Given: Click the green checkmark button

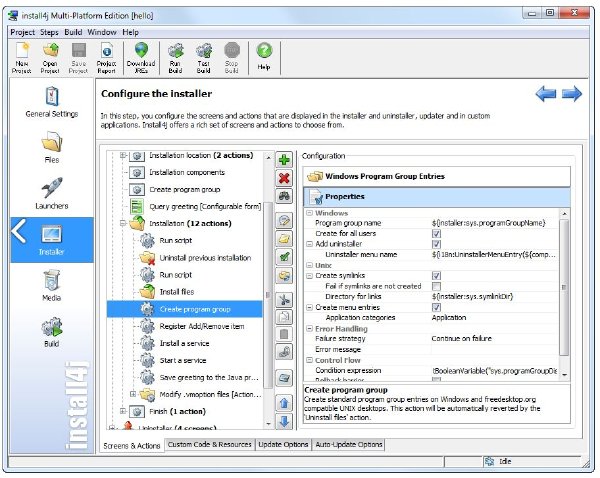Looking at the screenshot, I should click(284, 258).
